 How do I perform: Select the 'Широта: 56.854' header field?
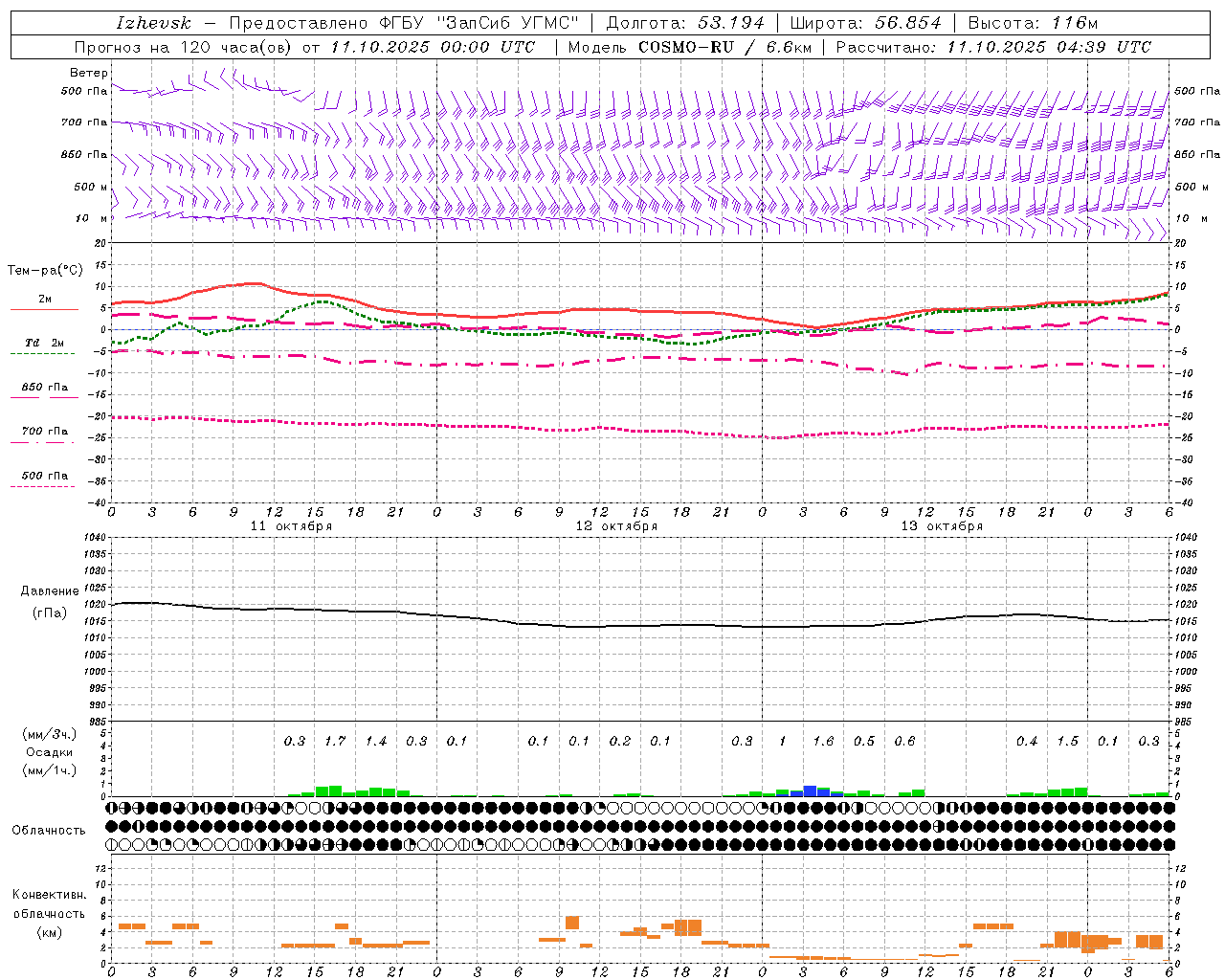click(865, 23)
